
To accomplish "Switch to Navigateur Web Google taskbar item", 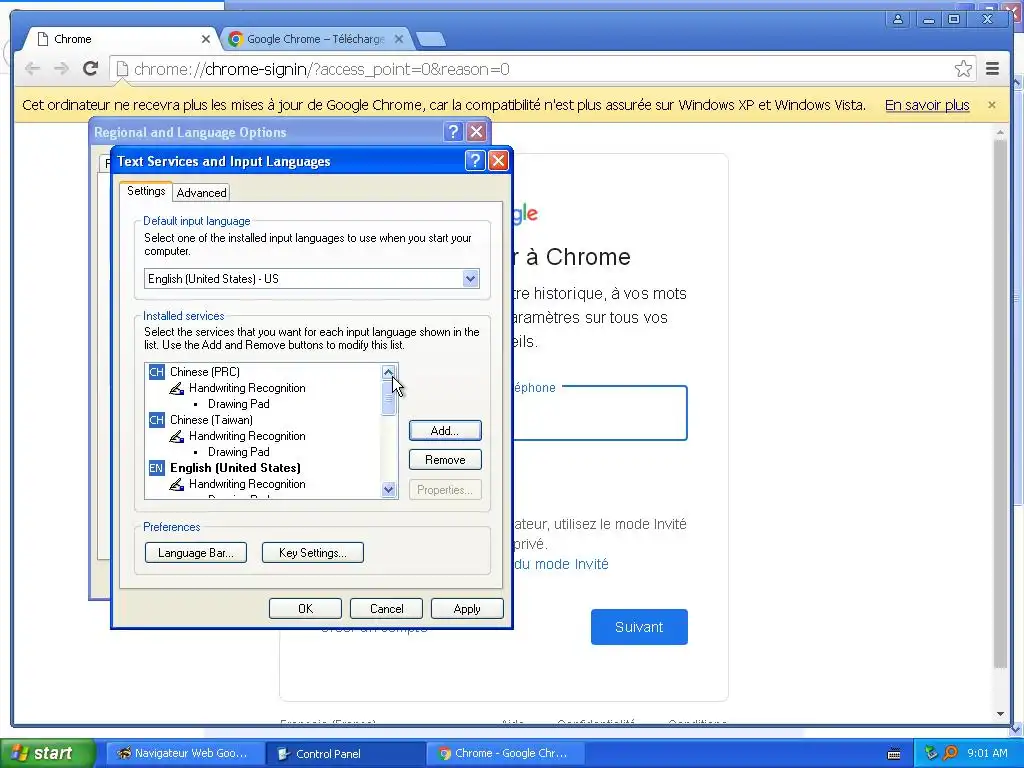I will tap(184, 753).
